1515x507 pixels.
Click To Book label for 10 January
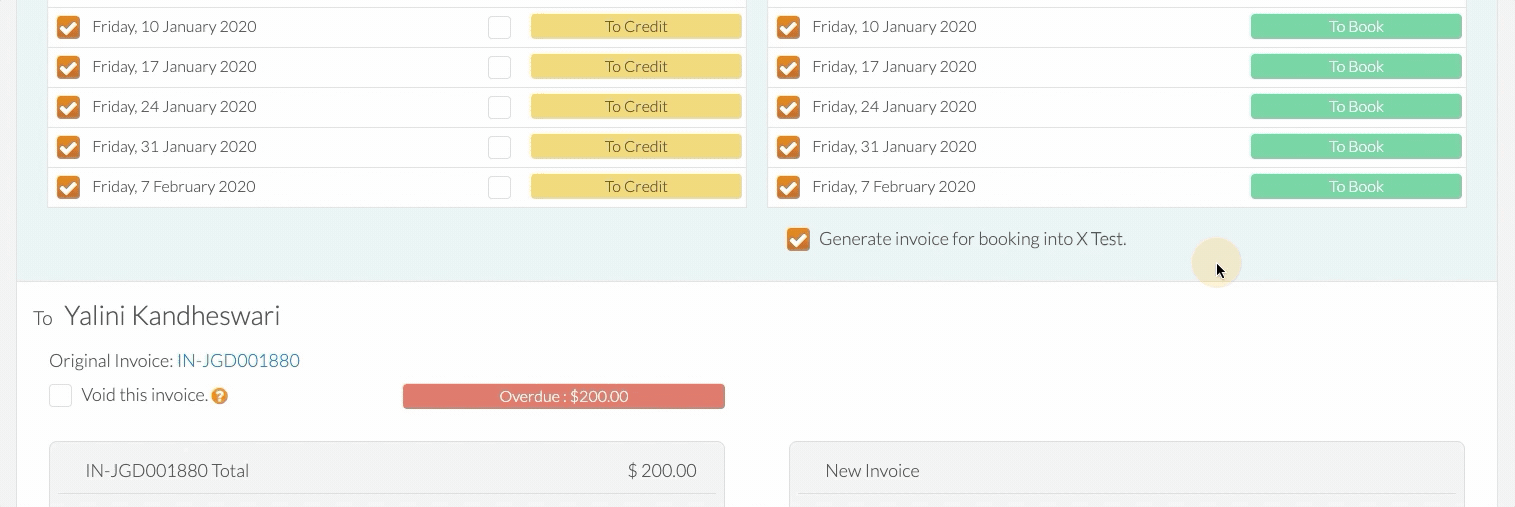pos(1356,27)
